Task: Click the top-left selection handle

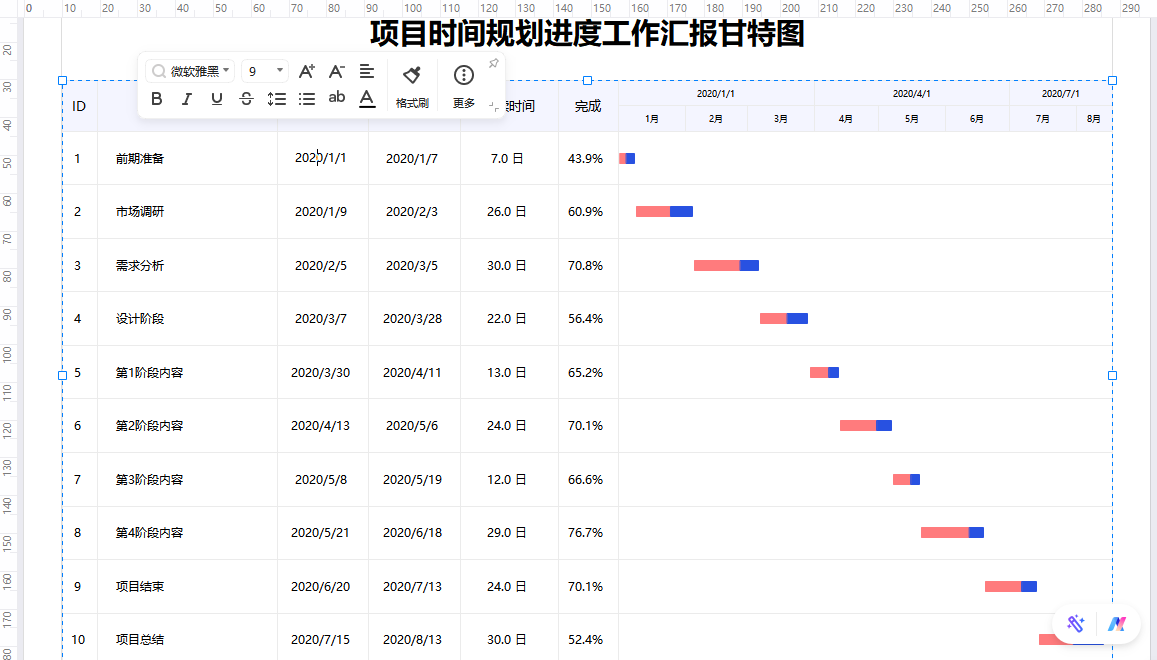Action: 63,80
